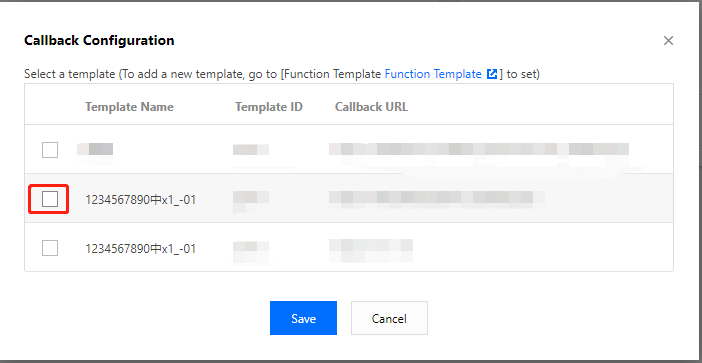The width and height of the screenshot is (702, 363).
Task: Click the blurred template name in the first row
Action: [95, 149]
